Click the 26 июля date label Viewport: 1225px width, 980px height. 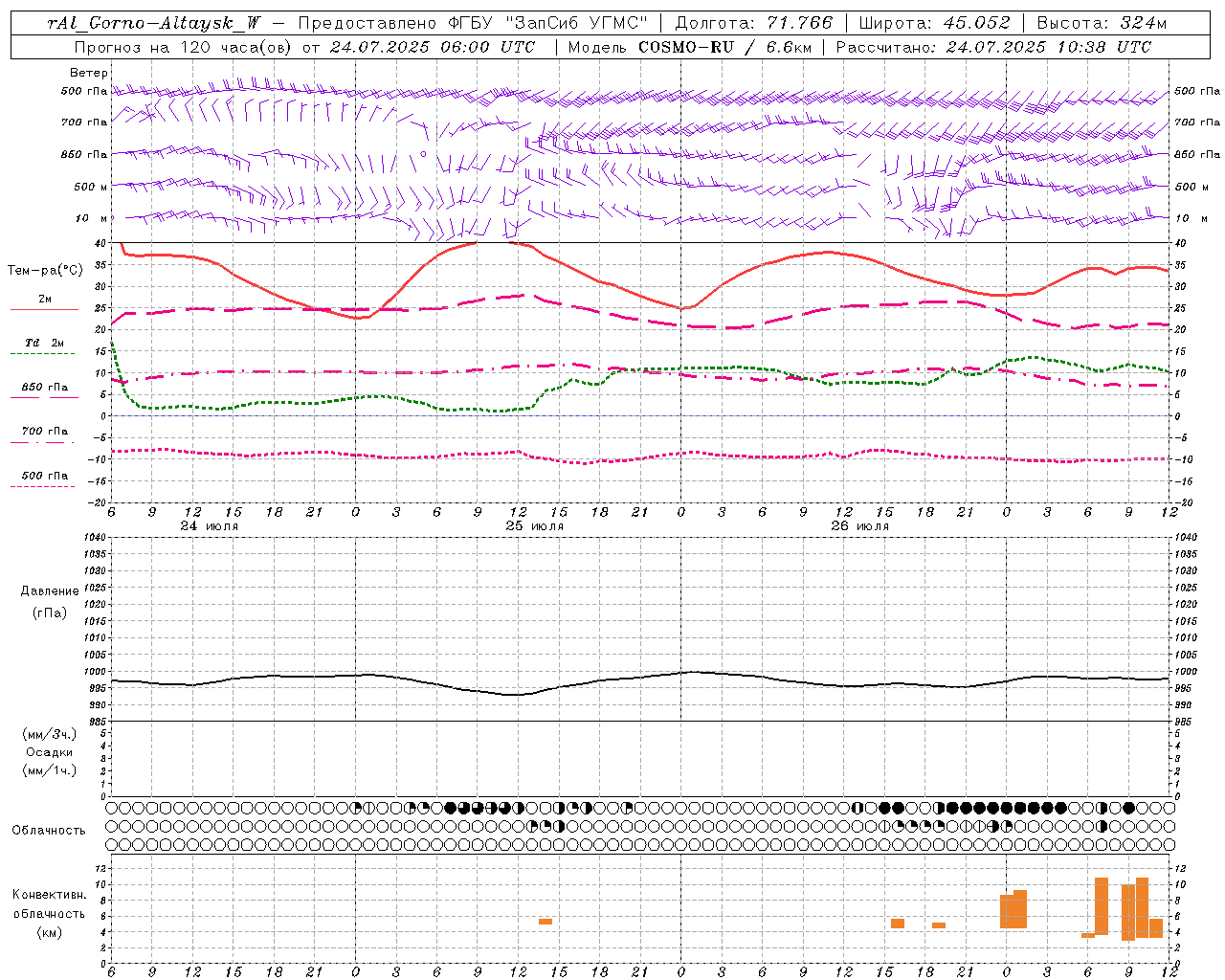click(860, 526)
